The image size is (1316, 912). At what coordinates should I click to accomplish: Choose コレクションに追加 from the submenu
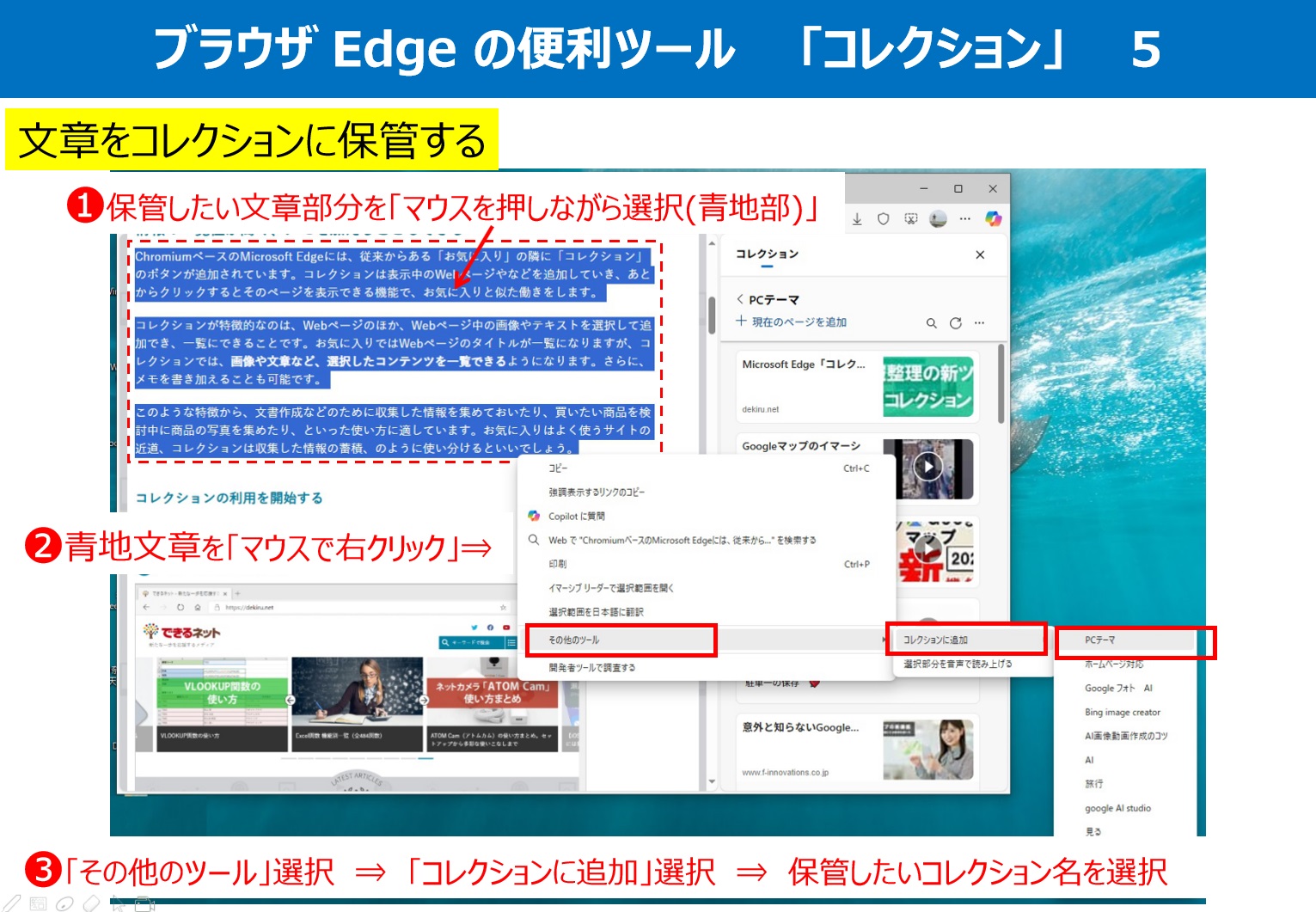pyautogui.click(x=936, y=640)
